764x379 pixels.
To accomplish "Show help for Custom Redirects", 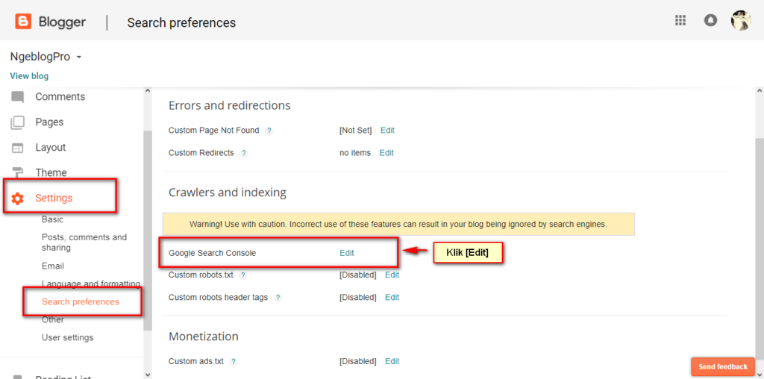I will (244, 153).
